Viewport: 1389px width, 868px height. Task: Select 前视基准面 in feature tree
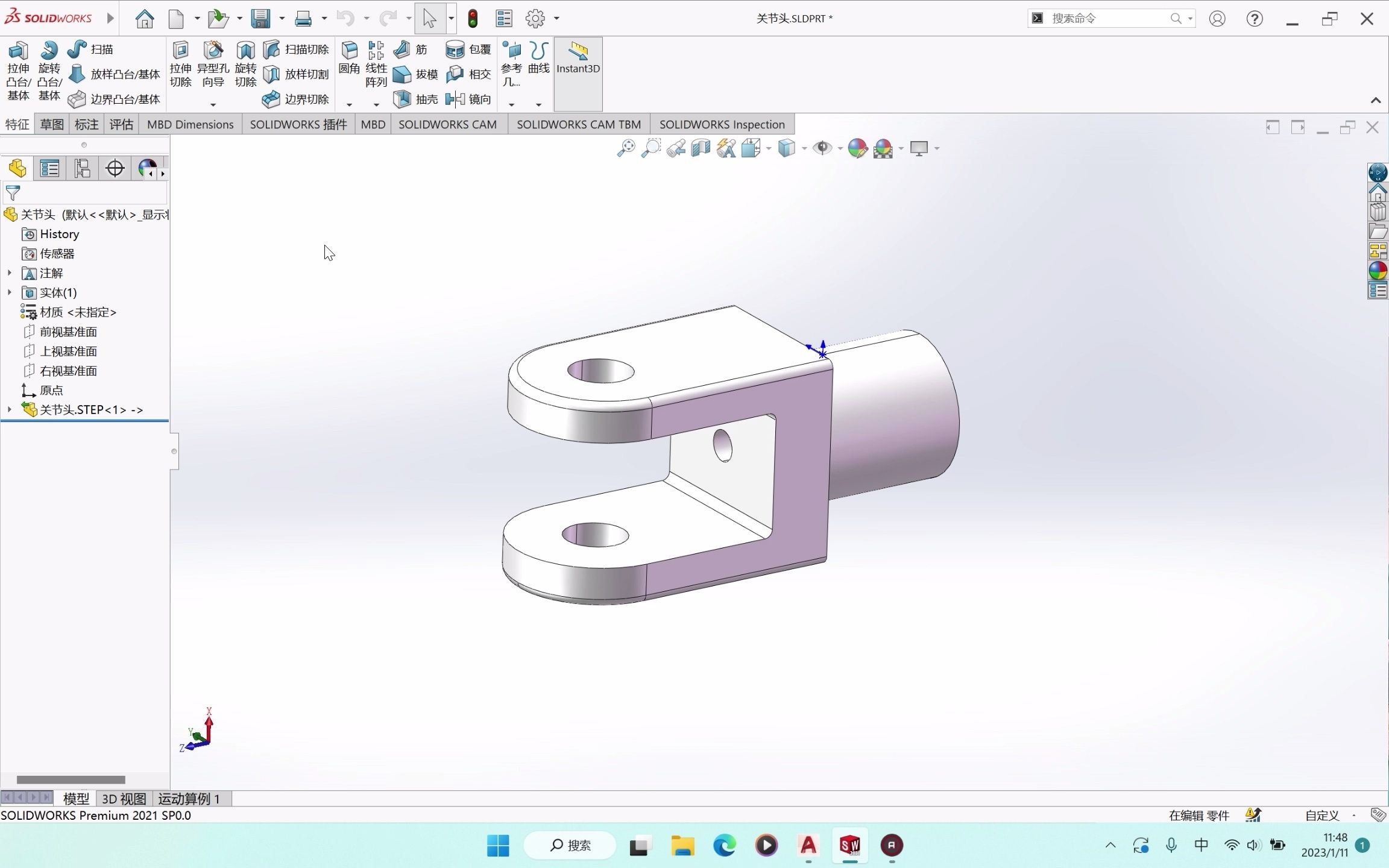pos(68,331)
